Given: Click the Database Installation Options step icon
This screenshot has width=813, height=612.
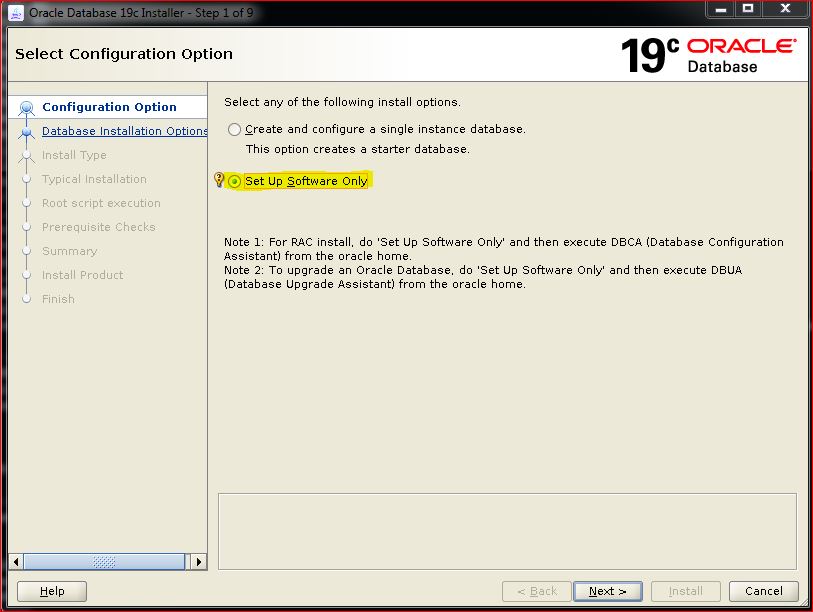Looking at the screenshot, I should click(x=27, y=131).
